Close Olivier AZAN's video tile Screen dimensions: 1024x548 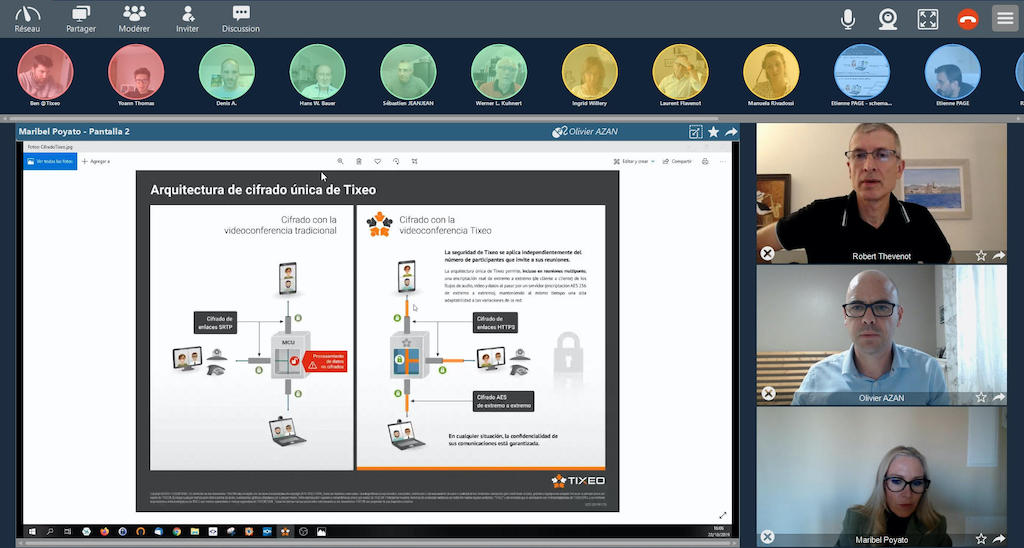pyautogui.click(x=767, y=394)
